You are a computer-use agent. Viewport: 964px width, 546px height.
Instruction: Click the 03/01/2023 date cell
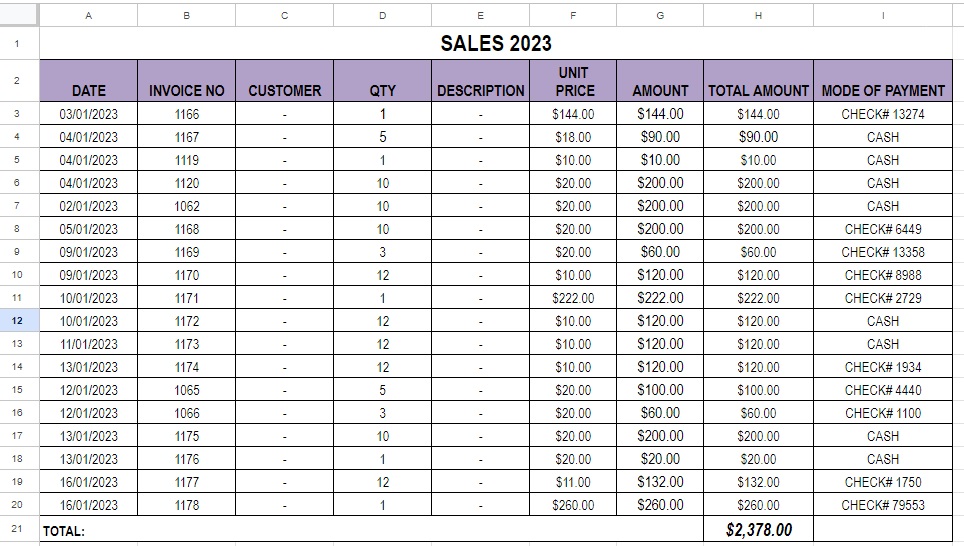point(88,114)
